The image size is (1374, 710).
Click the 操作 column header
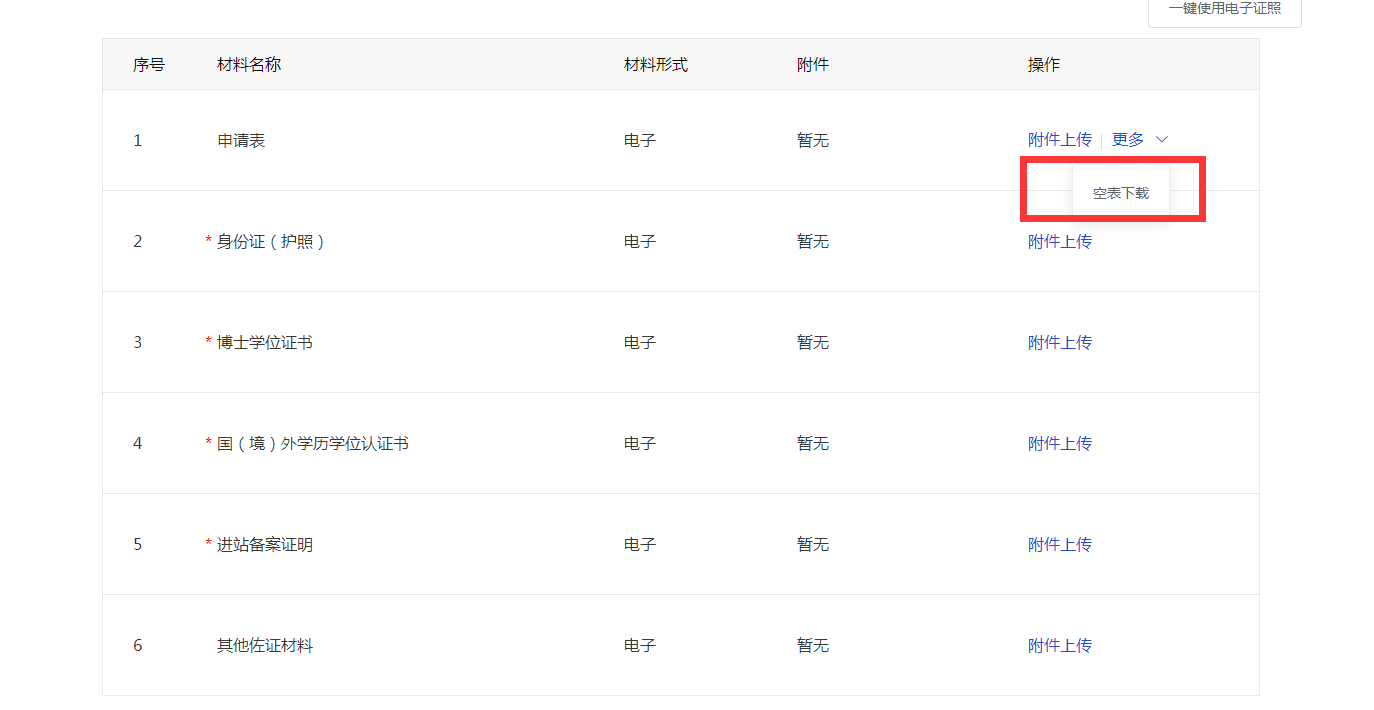pyautogui.click(x=1043, y=65)
